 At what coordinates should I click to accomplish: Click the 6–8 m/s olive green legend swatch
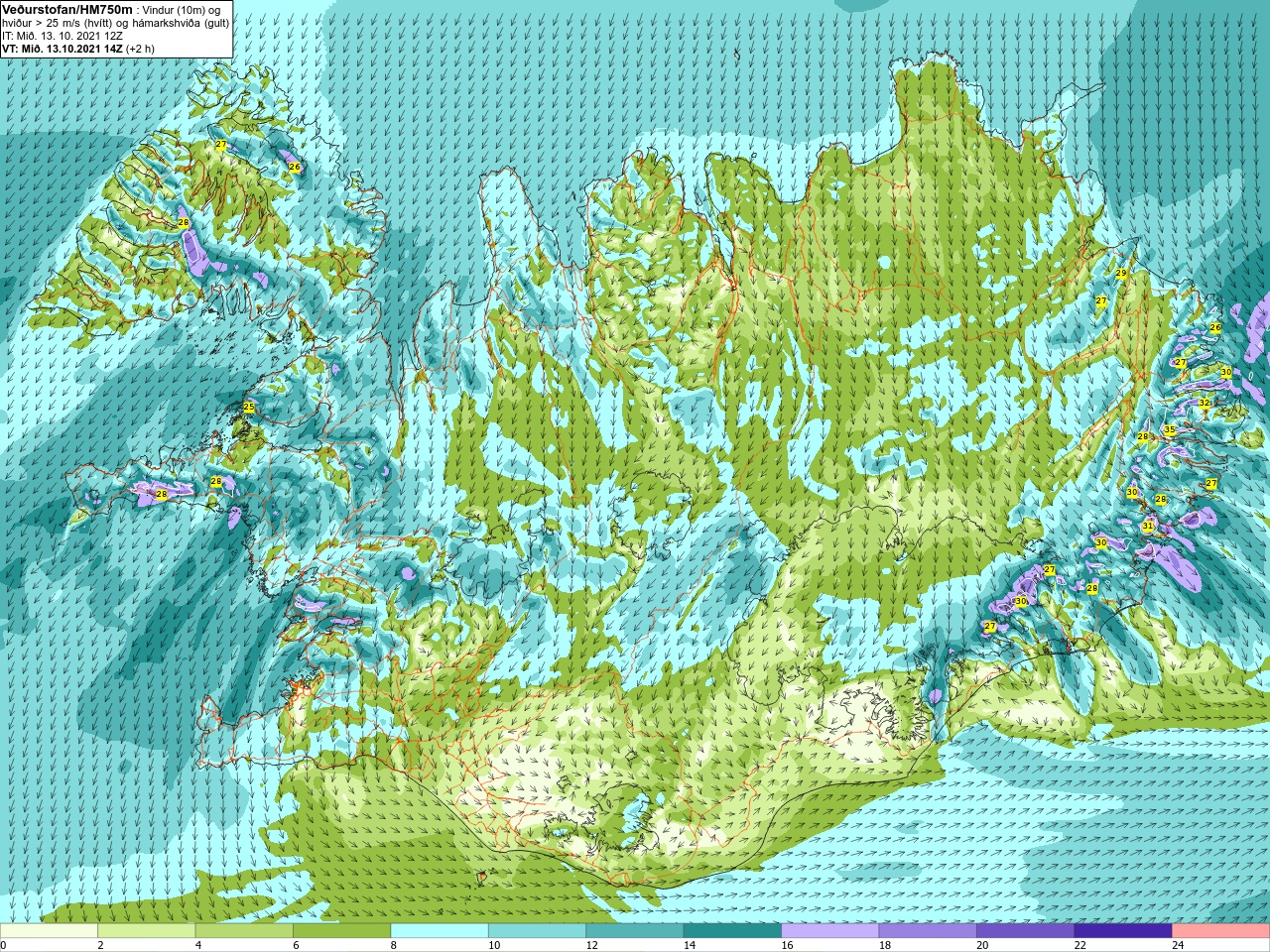coord(342,931)
